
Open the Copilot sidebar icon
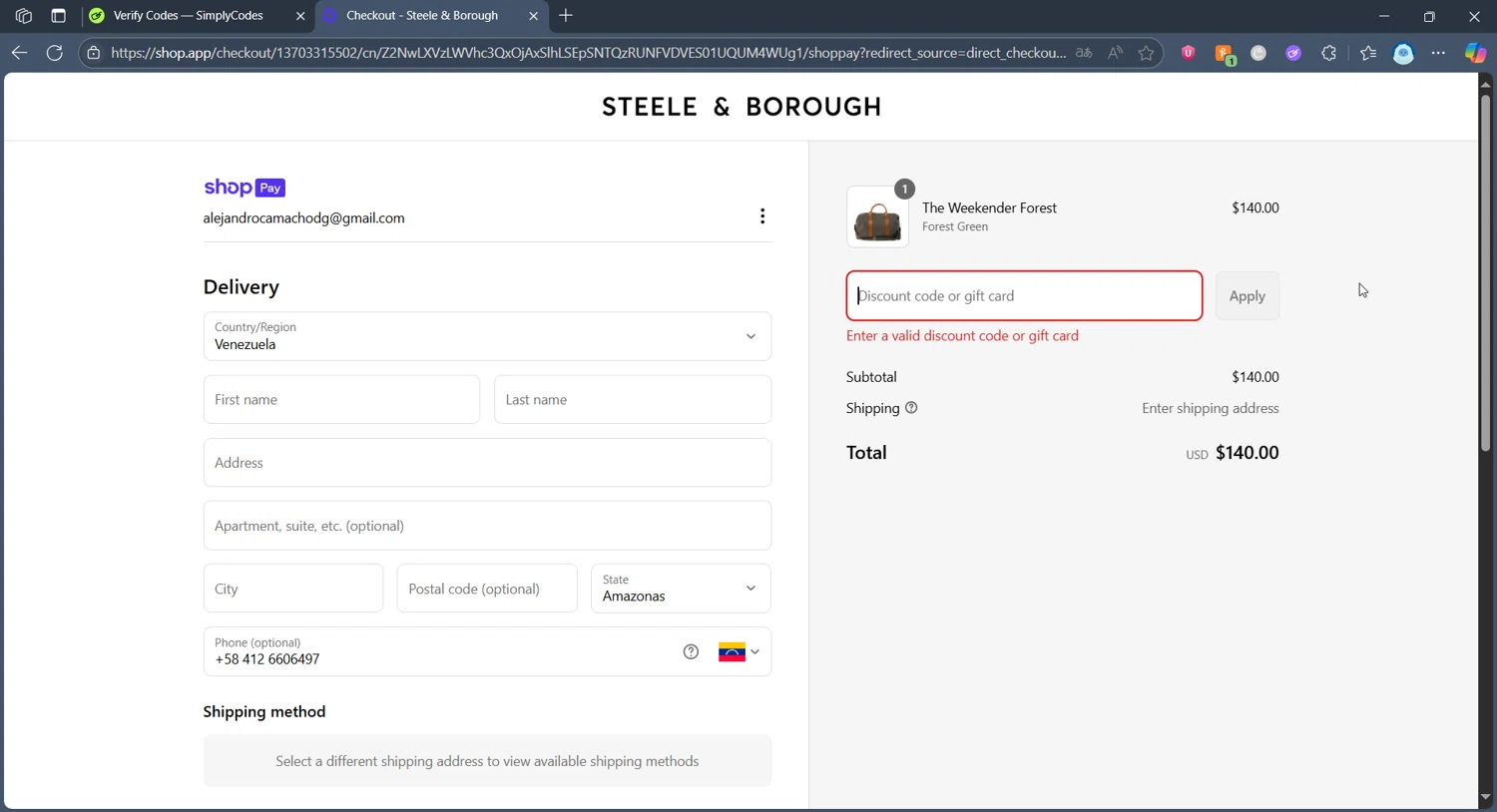pos(1474,53)
